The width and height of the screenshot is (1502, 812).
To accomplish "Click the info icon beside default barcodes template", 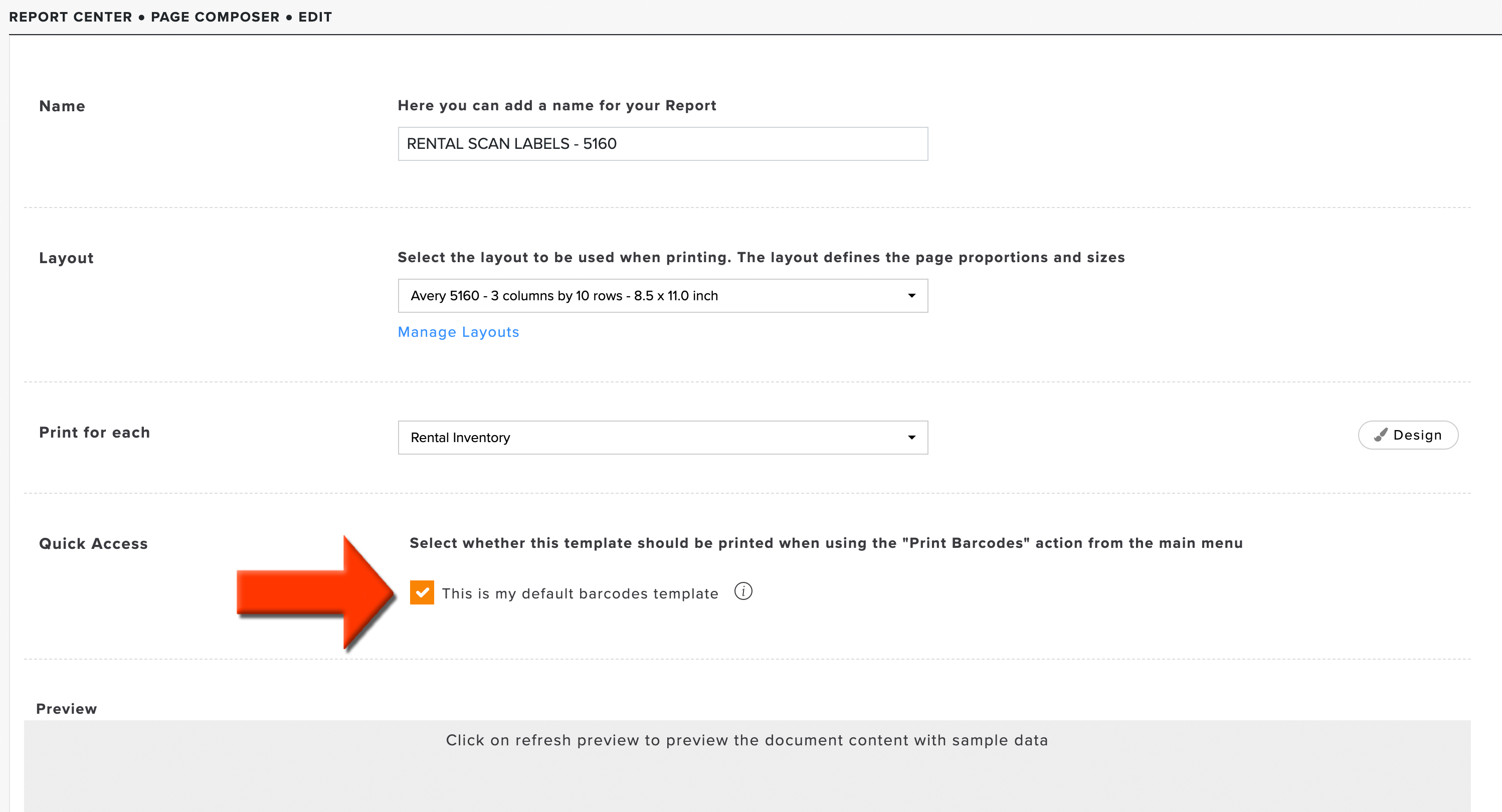I will (x=743, y=591).
